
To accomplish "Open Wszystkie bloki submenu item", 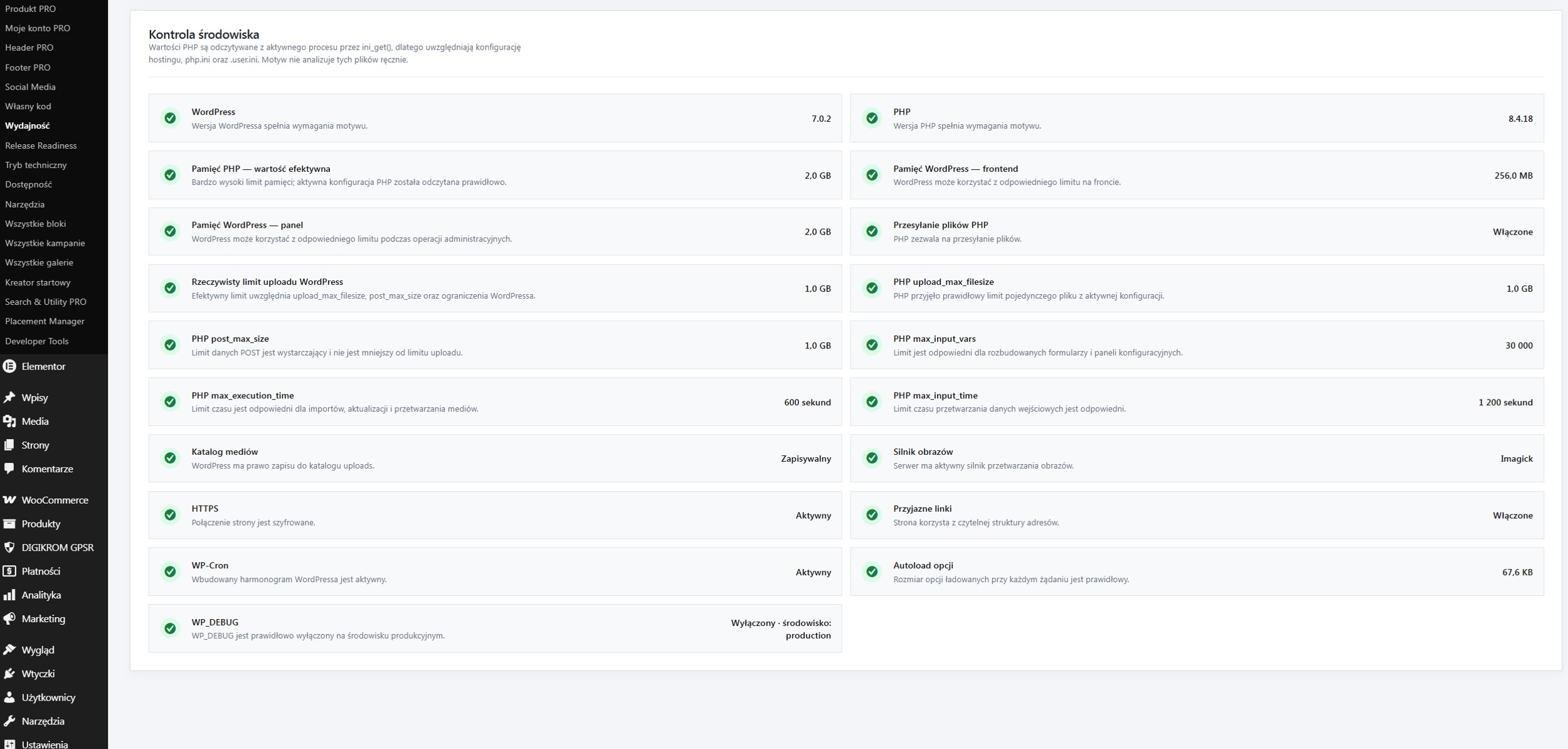I will [x=35, y=224].
